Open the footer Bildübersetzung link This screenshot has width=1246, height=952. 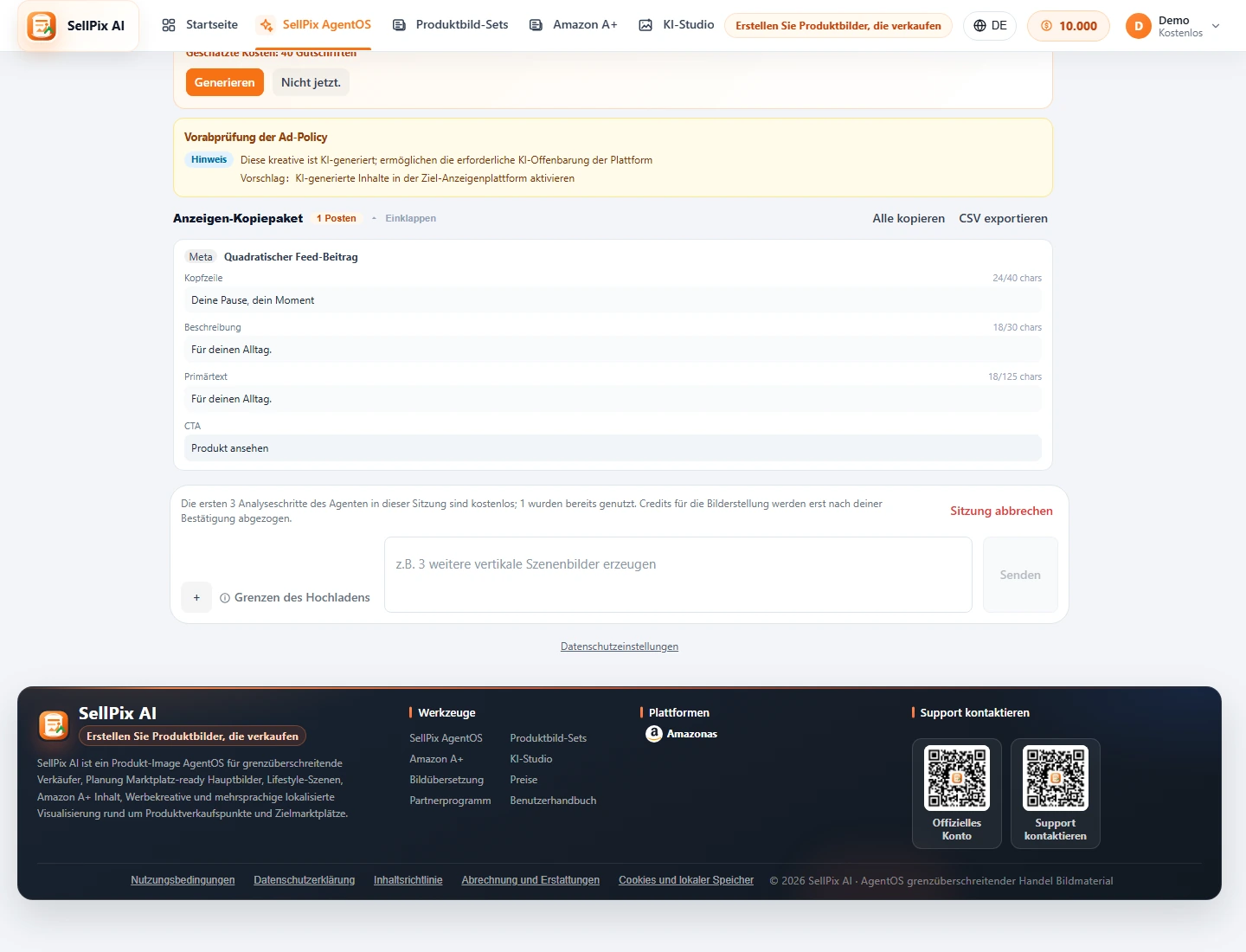446,780
